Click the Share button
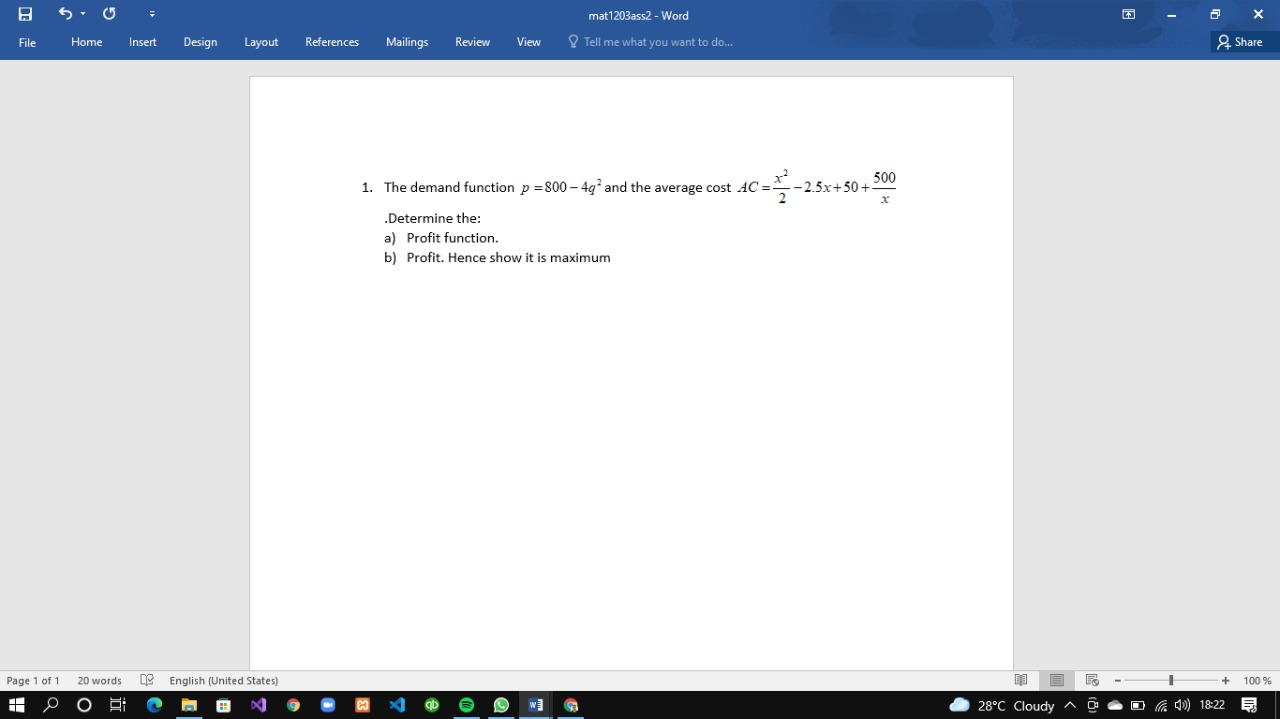This screenshot has width=1280, height=719. tap(1240, 42)
